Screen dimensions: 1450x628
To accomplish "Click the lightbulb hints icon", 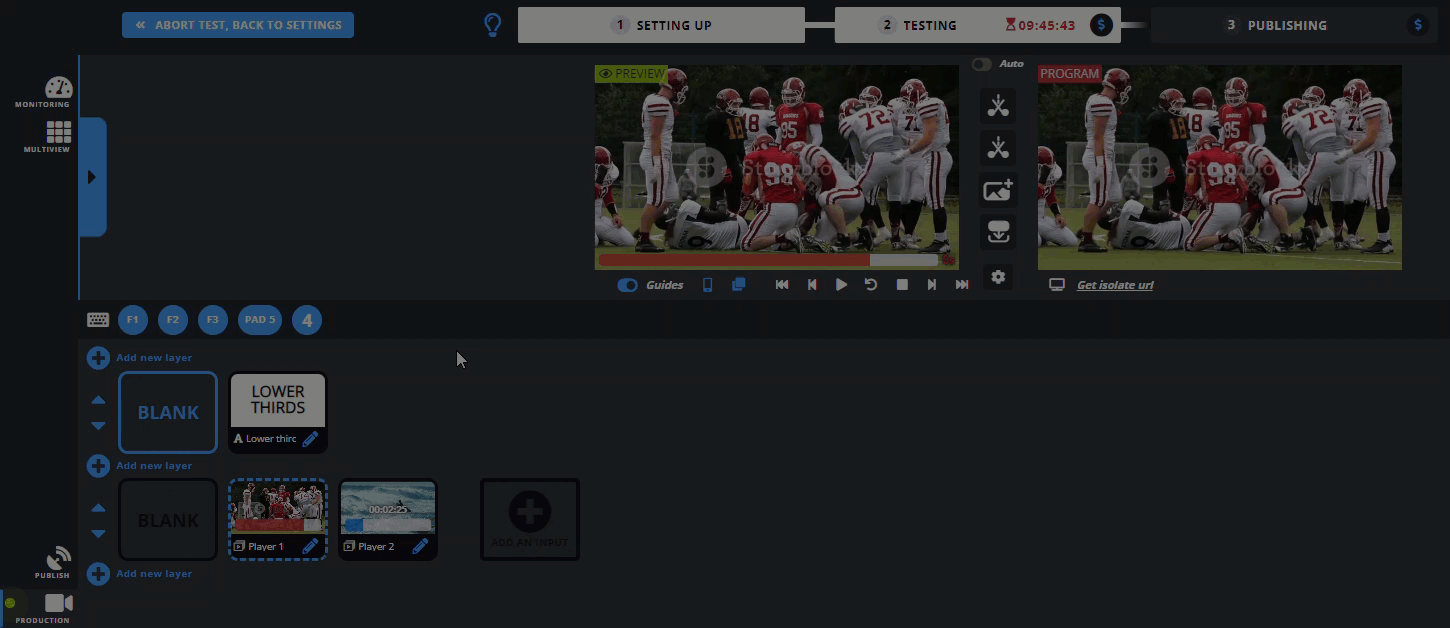I will [x=492, y=25].
